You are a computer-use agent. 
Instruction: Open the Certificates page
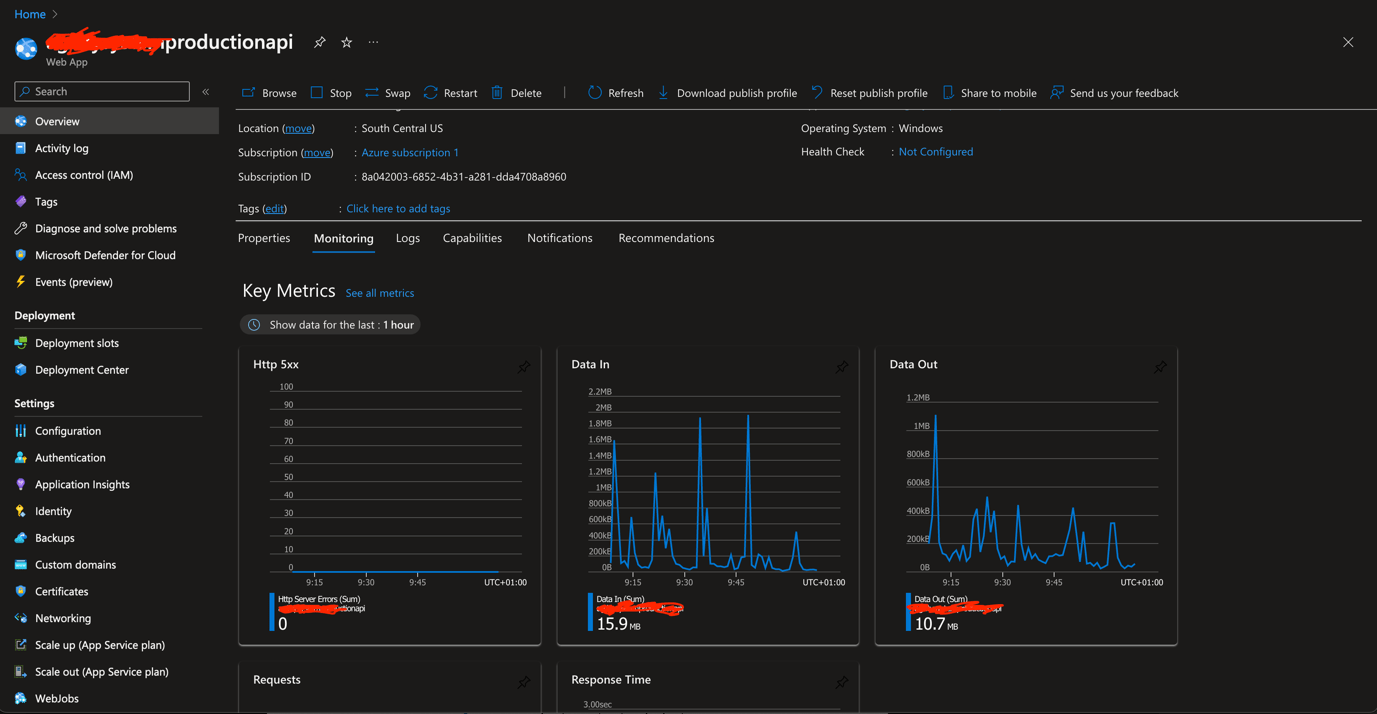61,592
